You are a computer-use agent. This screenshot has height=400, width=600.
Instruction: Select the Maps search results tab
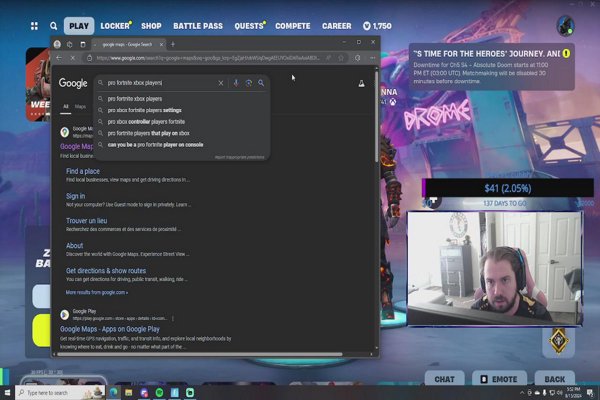pyautogui.click(x=80, y=107)
